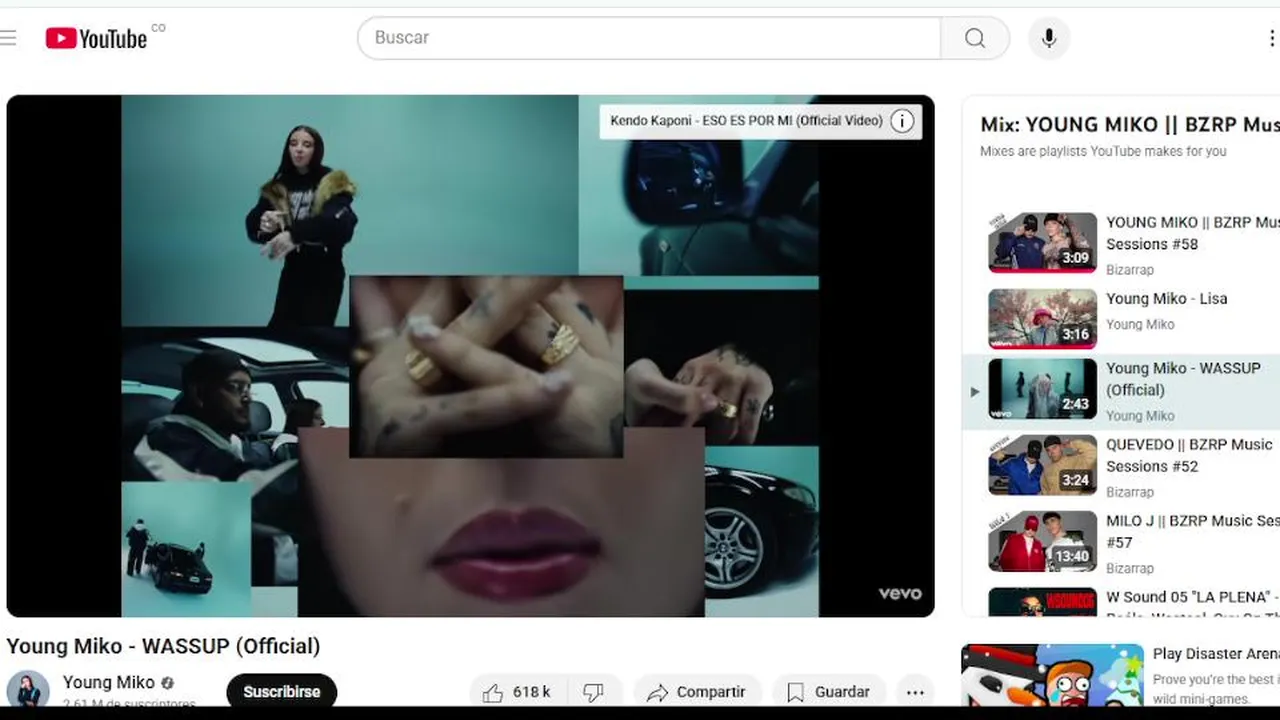1280x720 pixels.
Task: Click the video title Young Miko - WASSUP (Official)
Action: tap(163, 646)
